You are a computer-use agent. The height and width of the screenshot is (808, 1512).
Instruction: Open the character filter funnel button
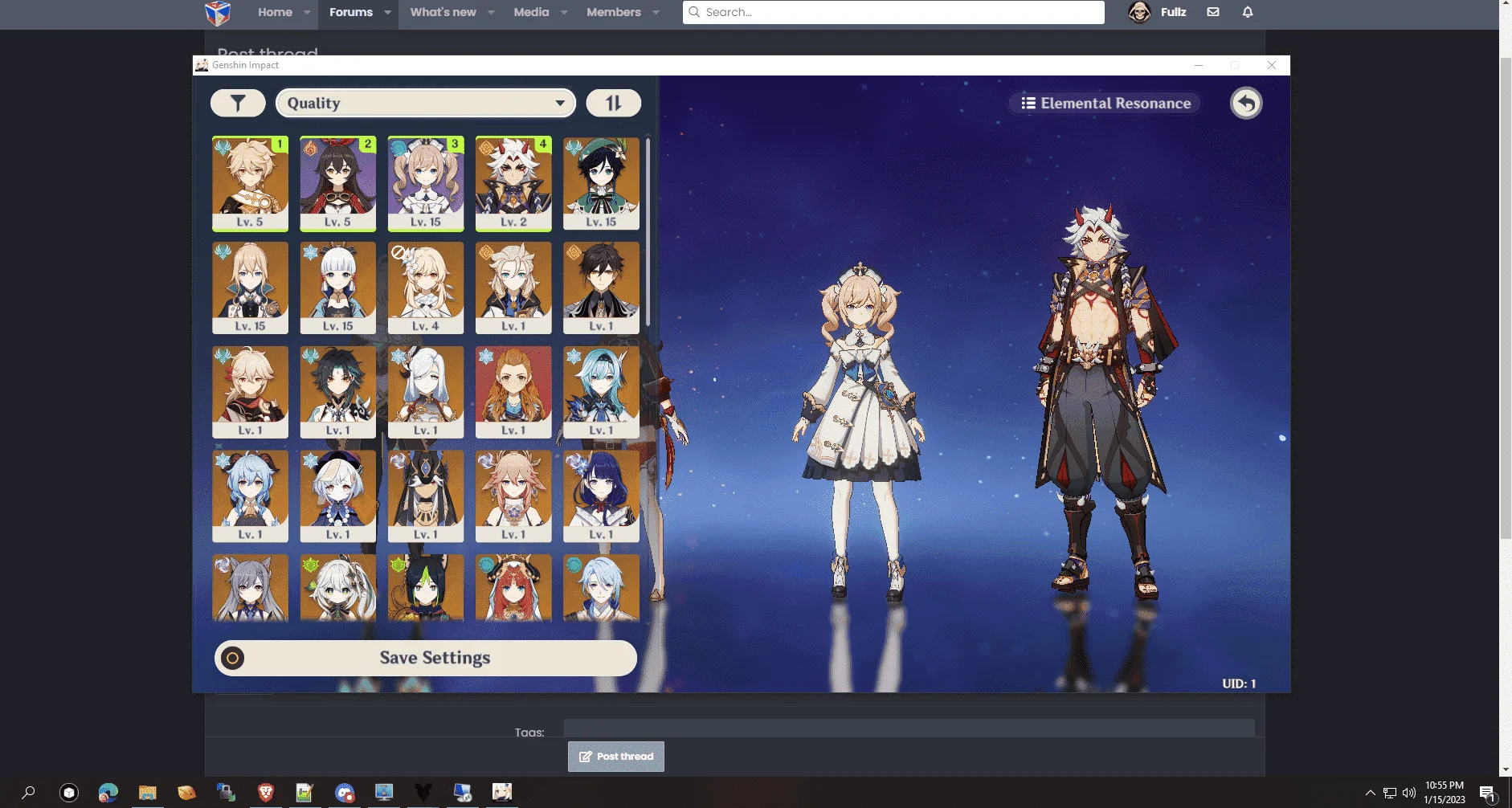238,103
